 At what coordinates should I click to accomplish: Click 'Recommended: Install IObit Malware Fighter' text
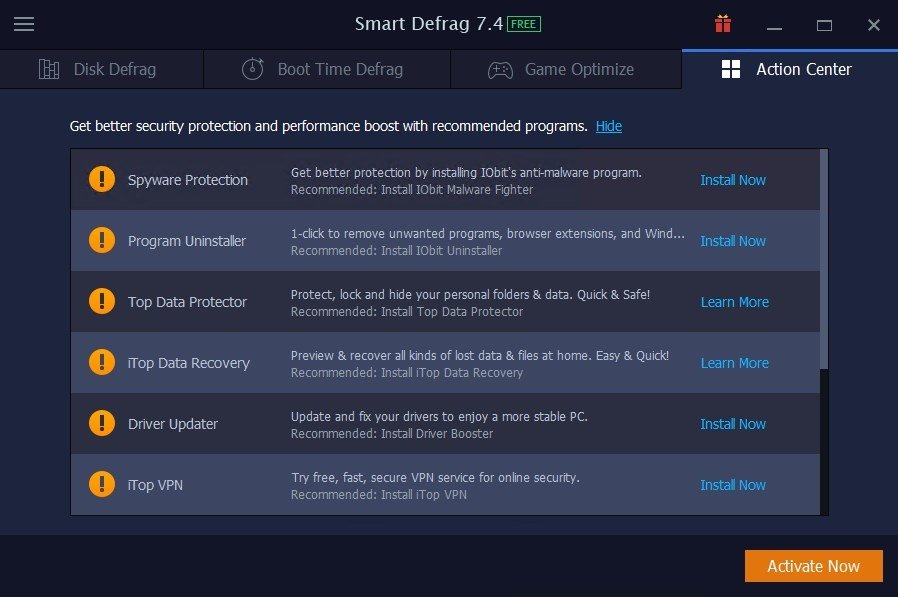pyautogui.click(x=412, y=190)
